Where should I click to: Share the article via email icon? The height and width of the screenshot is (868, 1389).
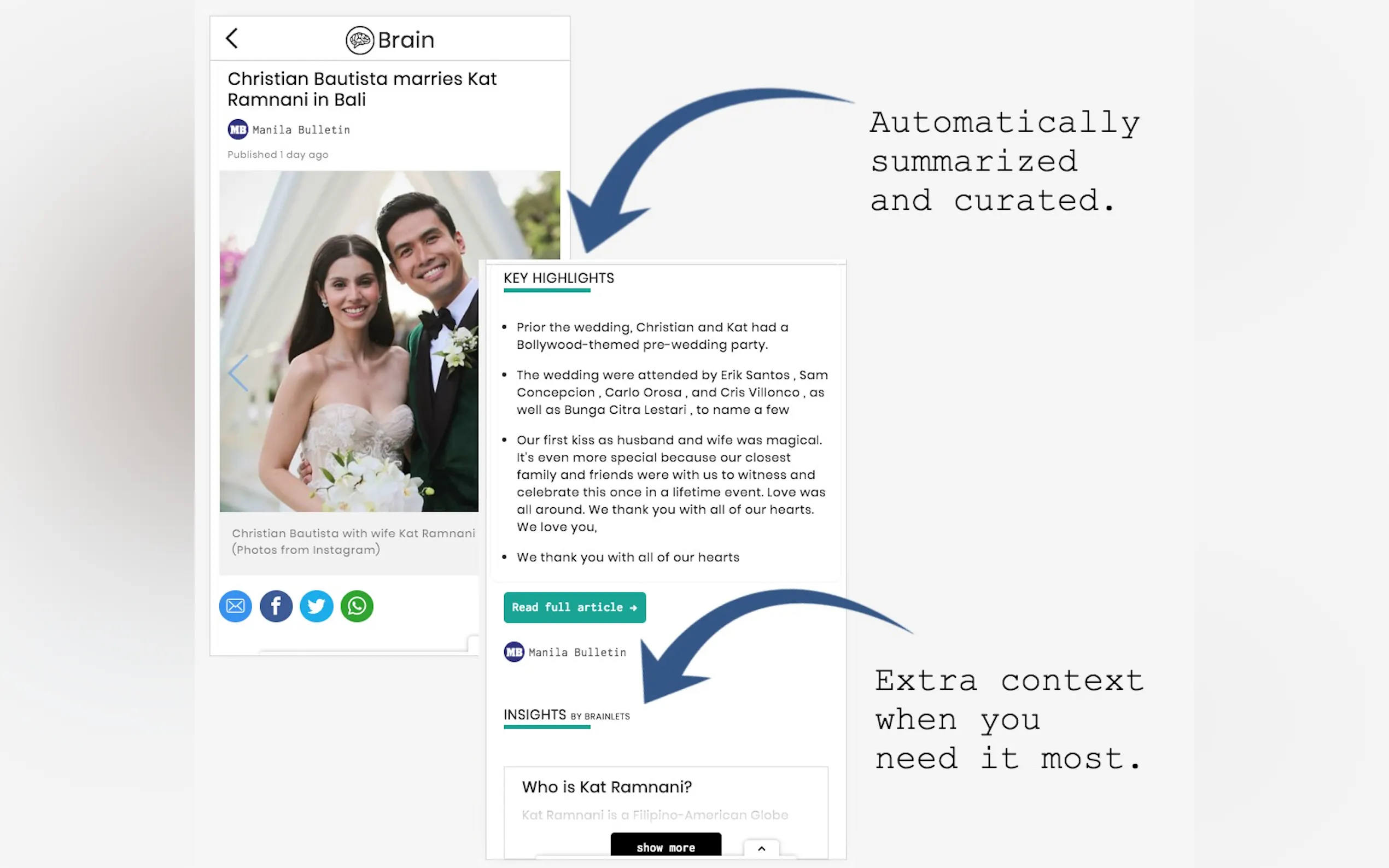pyautogui.click(x=236, y=606)
